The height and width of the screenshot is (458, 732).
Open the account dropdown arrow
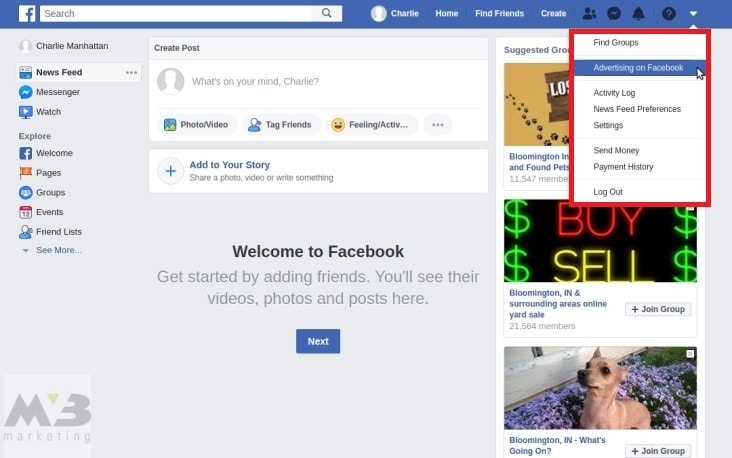click(x=694, y=14)
